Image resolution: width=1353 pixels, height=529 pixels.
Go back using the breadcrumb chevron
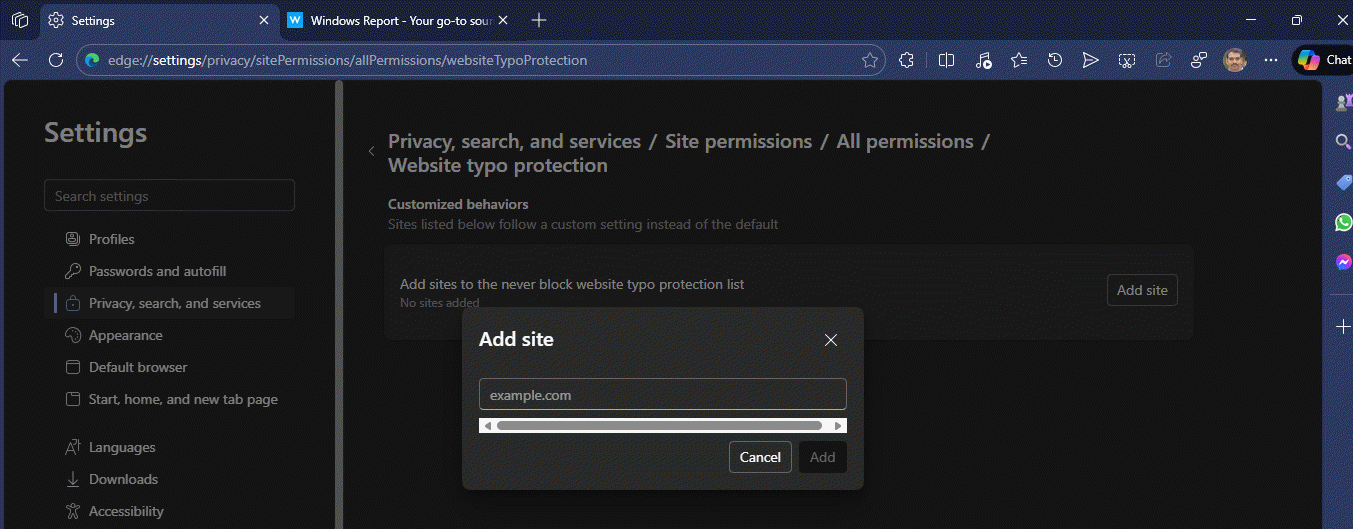[x=372, y=151]
